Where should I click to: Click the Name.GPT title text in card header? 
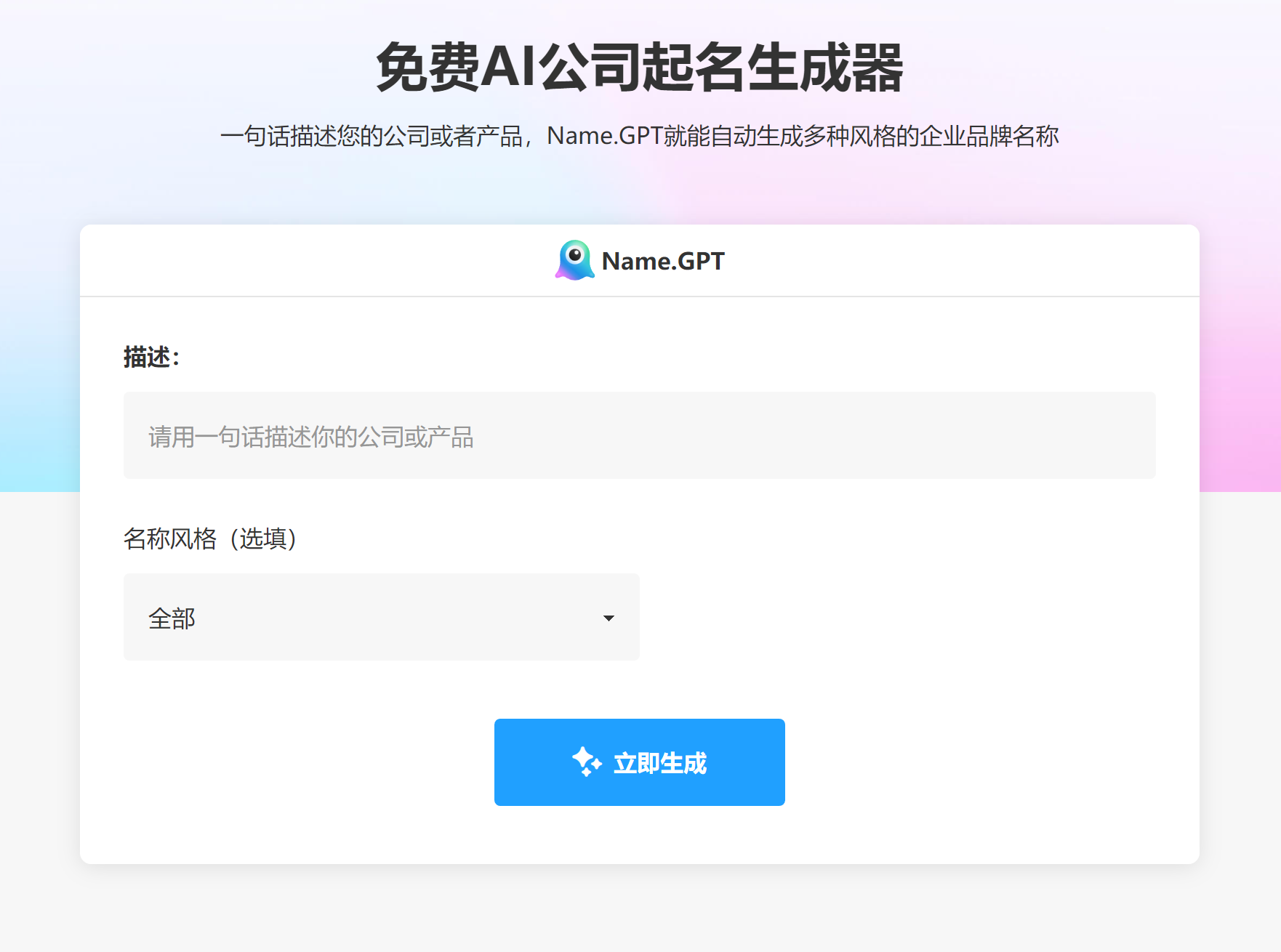pyautogui.click(x=663, y=261)
